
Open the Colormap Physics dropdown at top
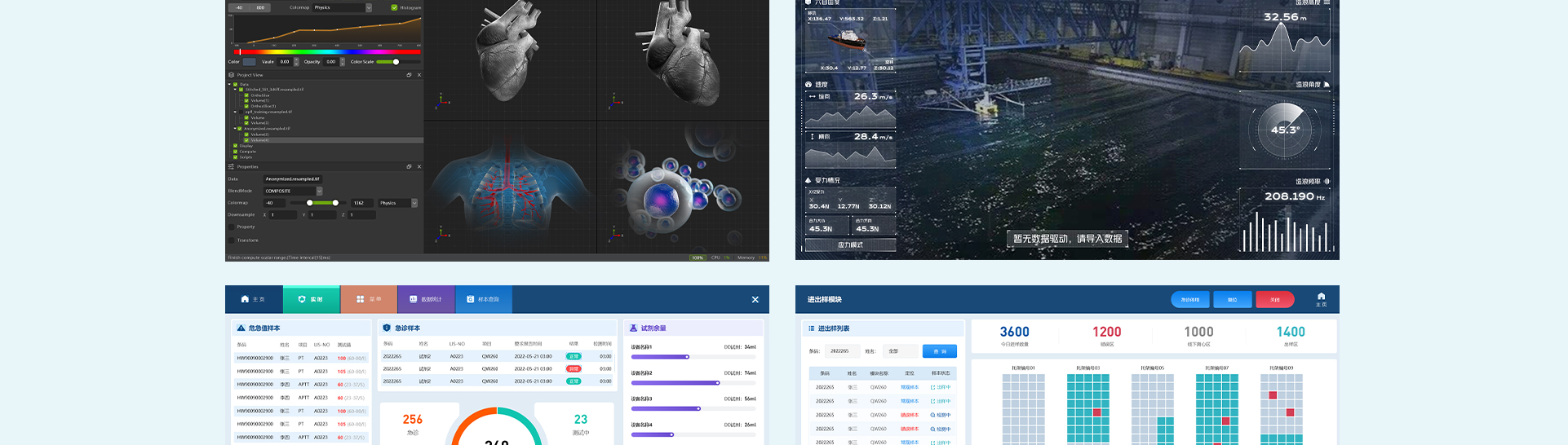pyautogui.click(x=343, y=7)
